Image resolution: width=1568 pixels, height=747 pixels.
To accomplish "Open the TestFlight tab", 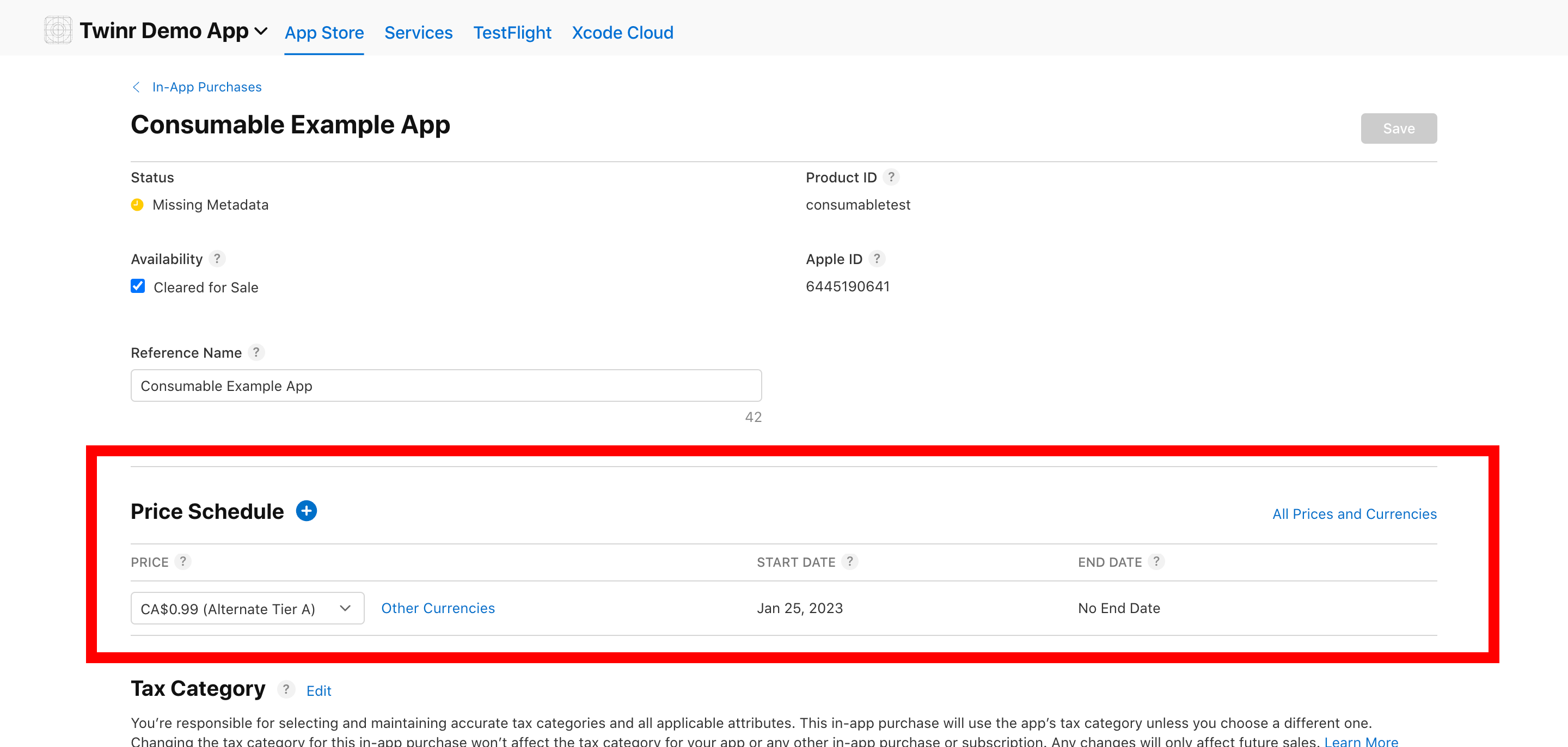I will (x=512, y=32).
